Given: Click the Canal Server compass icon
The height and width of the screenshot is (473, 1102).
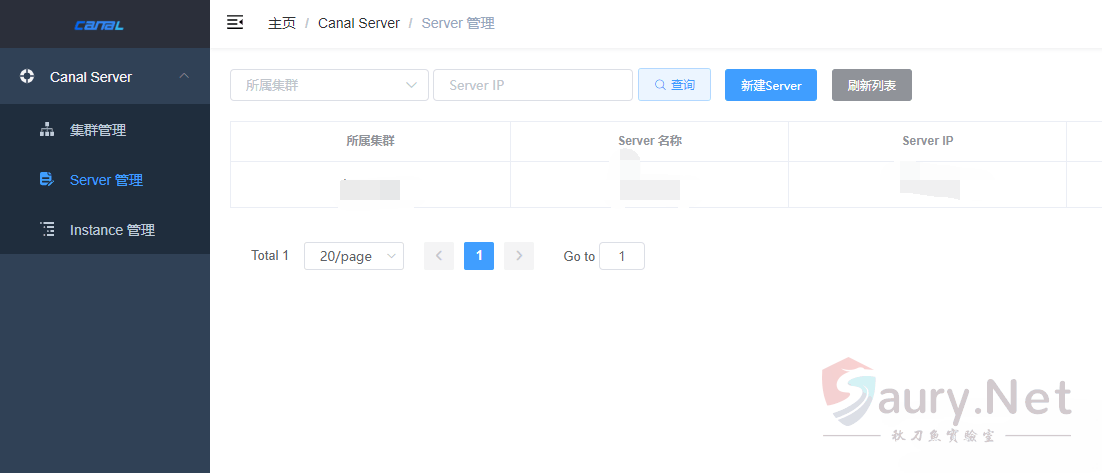Looking at the screenshot, I should (x=27, y=77).
